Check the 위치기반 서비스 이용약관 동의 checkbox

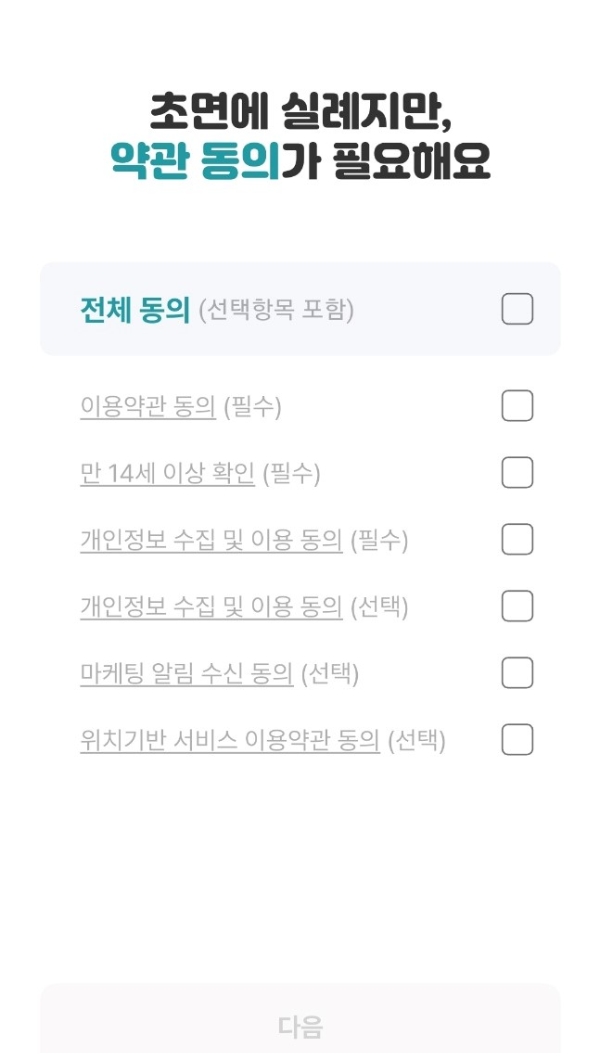(517, 739)
